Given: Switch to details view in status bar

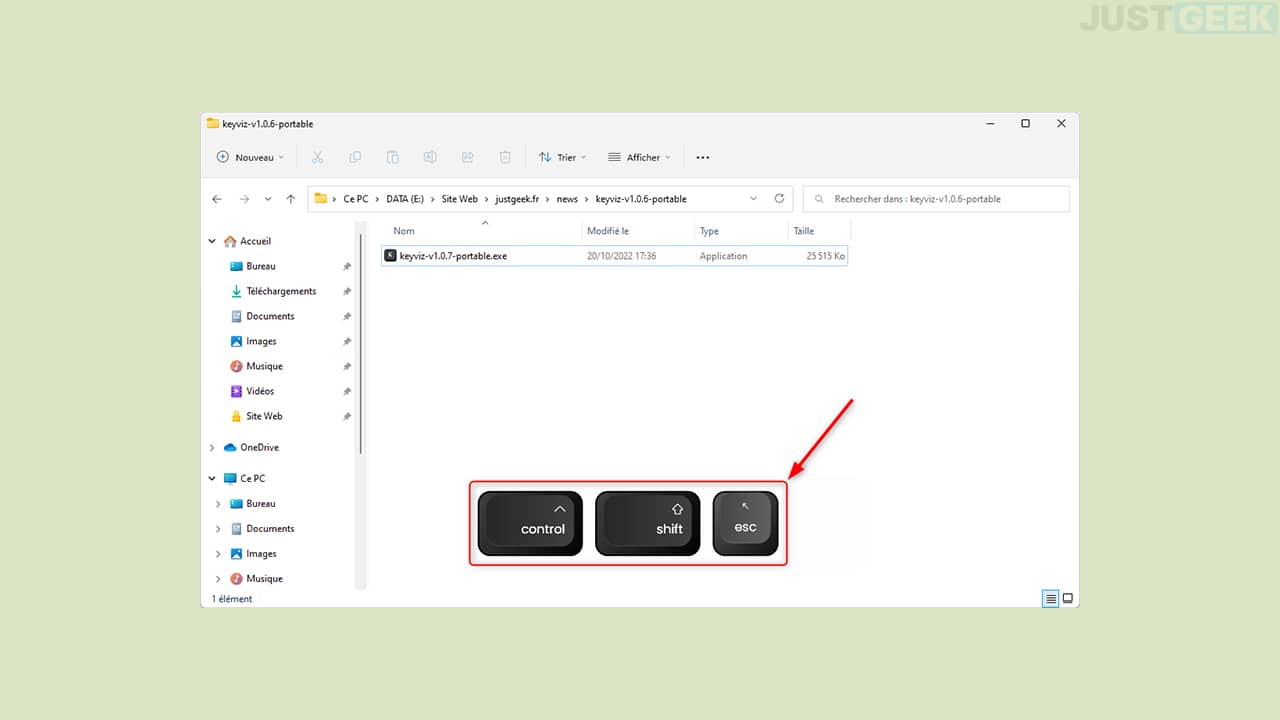Looking at the screenshot, I should point(1051,599).
